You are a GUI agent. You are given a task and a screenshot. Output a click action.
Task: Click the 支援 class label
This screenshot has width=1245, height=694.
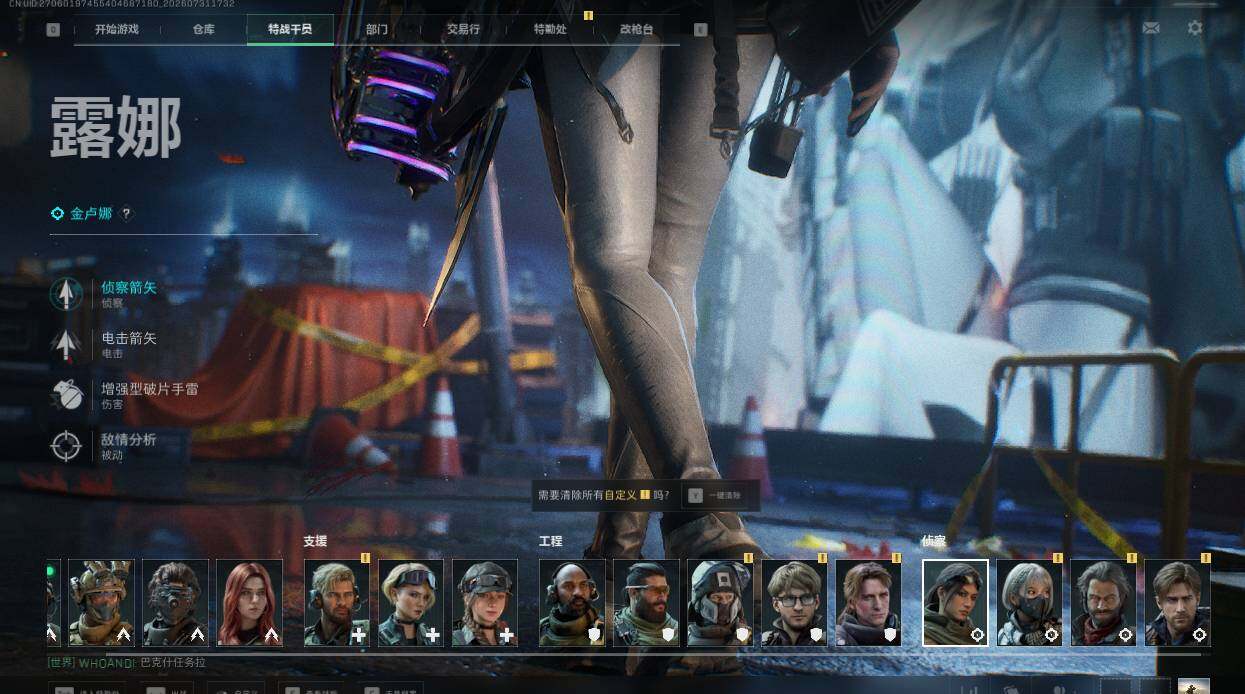[x=315, y=541]
